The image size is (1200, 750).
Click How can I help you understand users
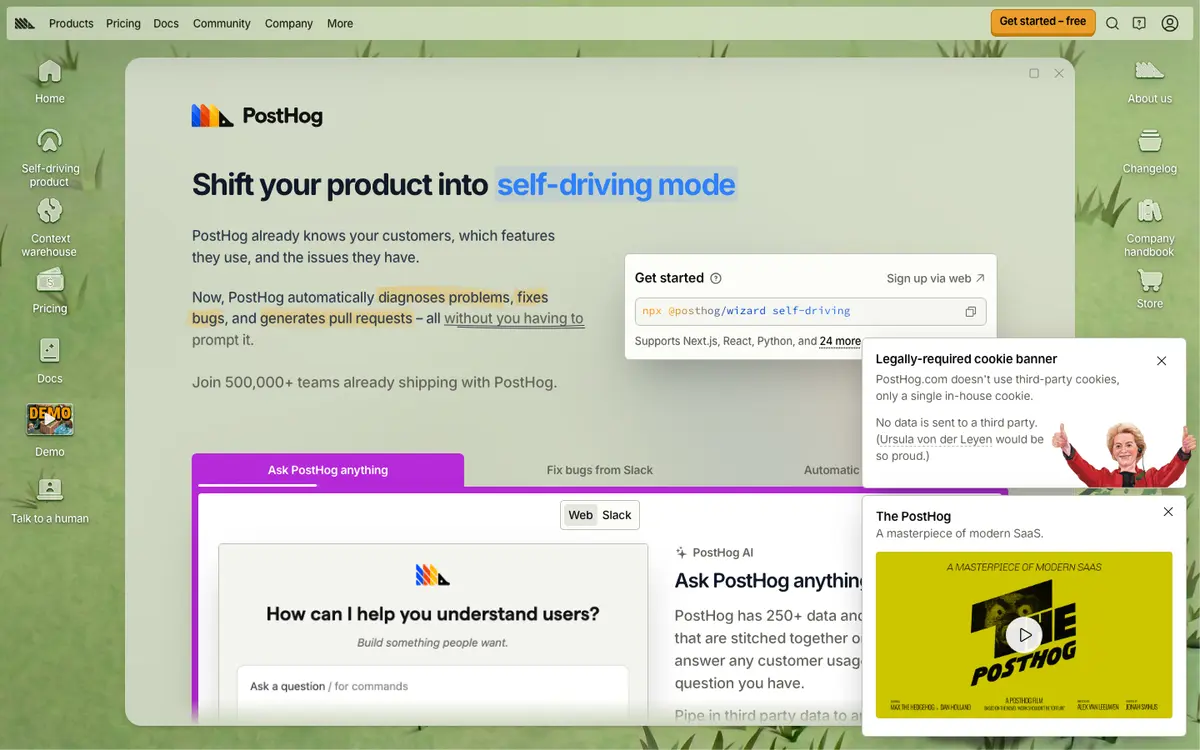pos(433,614)
